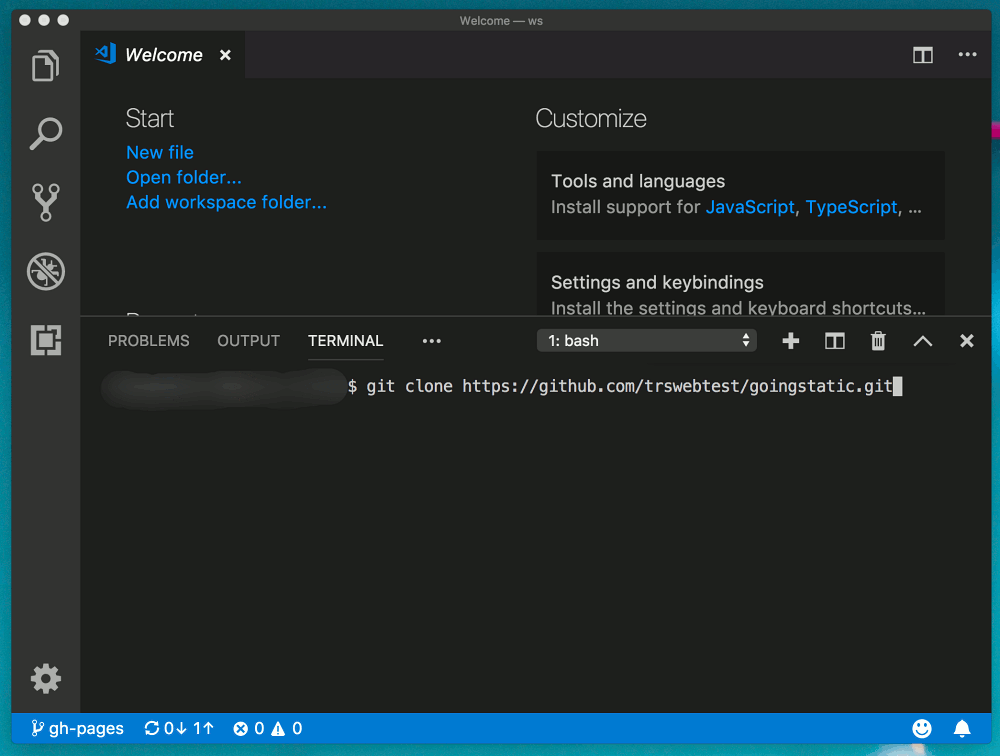Install JavaScript support link
The height and width of the screenshot is (756, 1000).
750,207
